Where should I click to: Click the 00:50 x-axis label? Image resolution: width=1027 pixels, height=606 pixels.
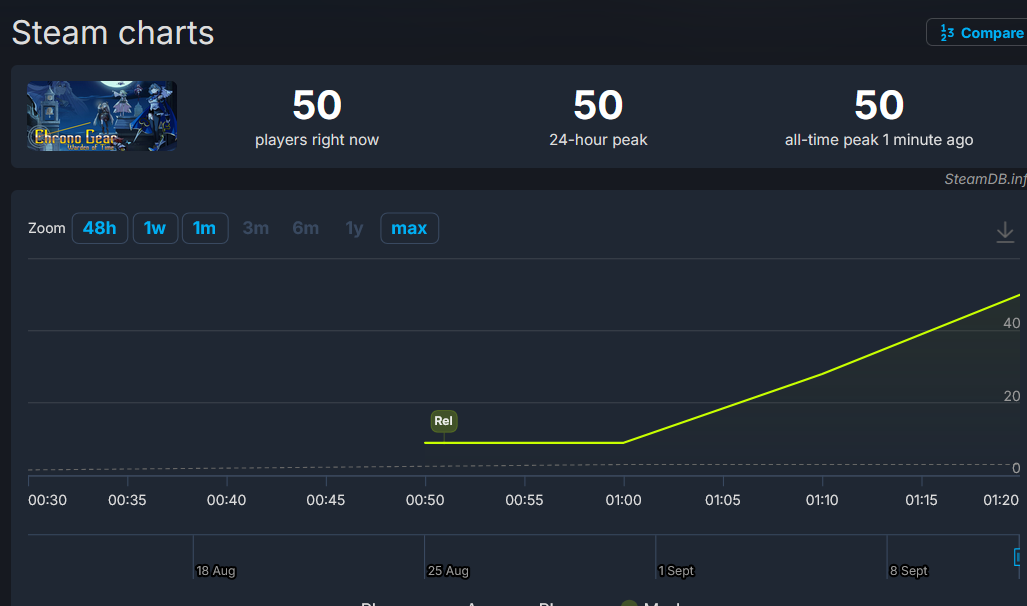(425, 500)
